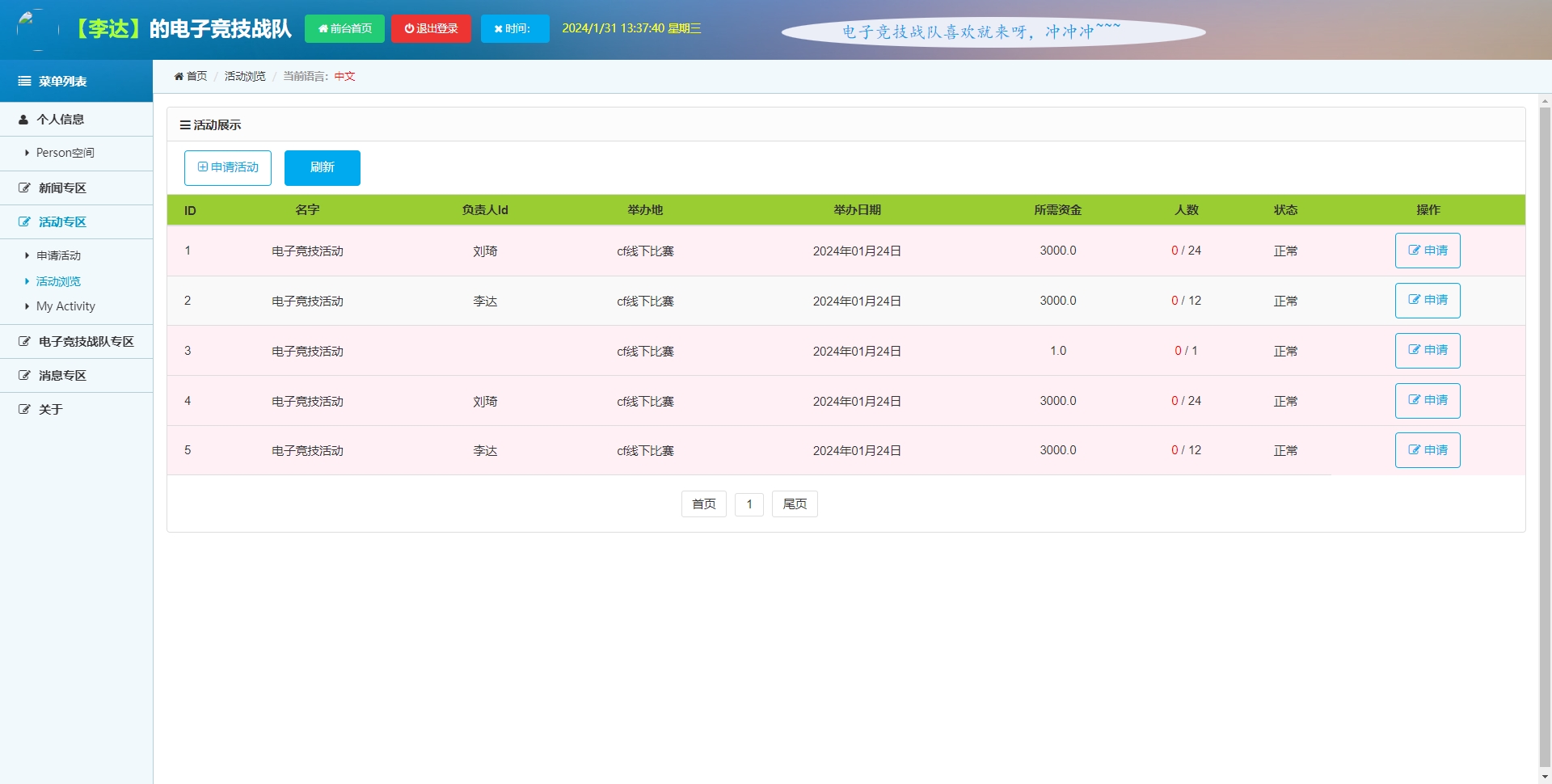The width and height of the screenshot is (1552, 784).
Task: Click the red 退出登录 button
Action: (x=431, y=28)
